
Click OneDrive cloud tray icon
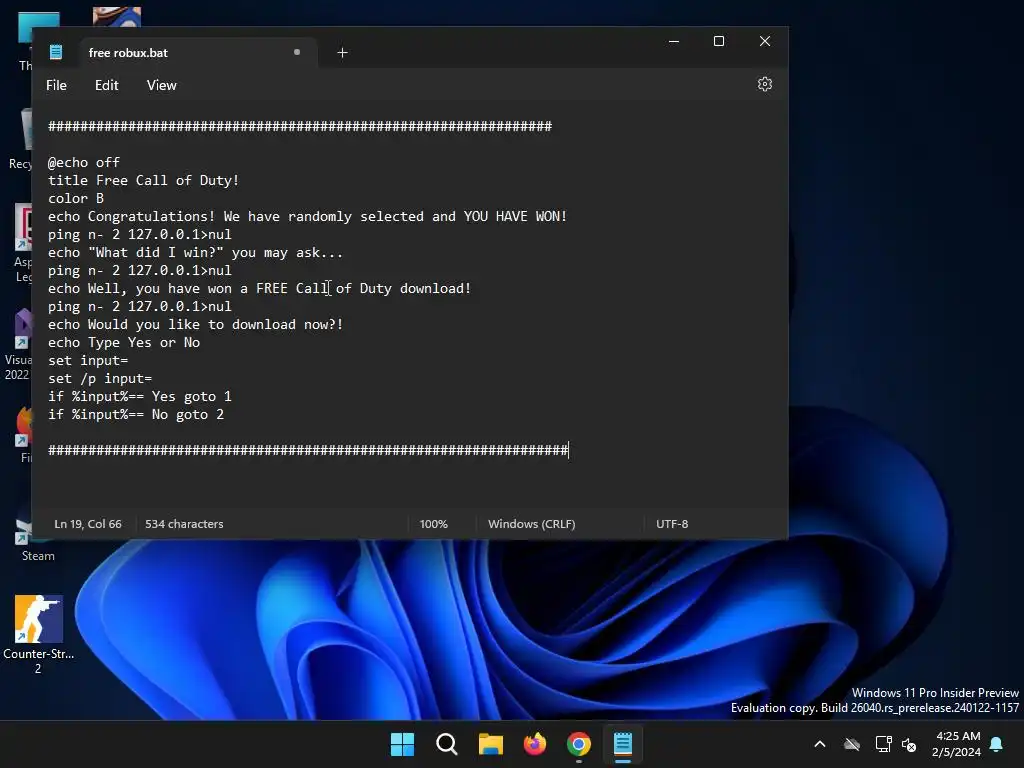point(852,744)
